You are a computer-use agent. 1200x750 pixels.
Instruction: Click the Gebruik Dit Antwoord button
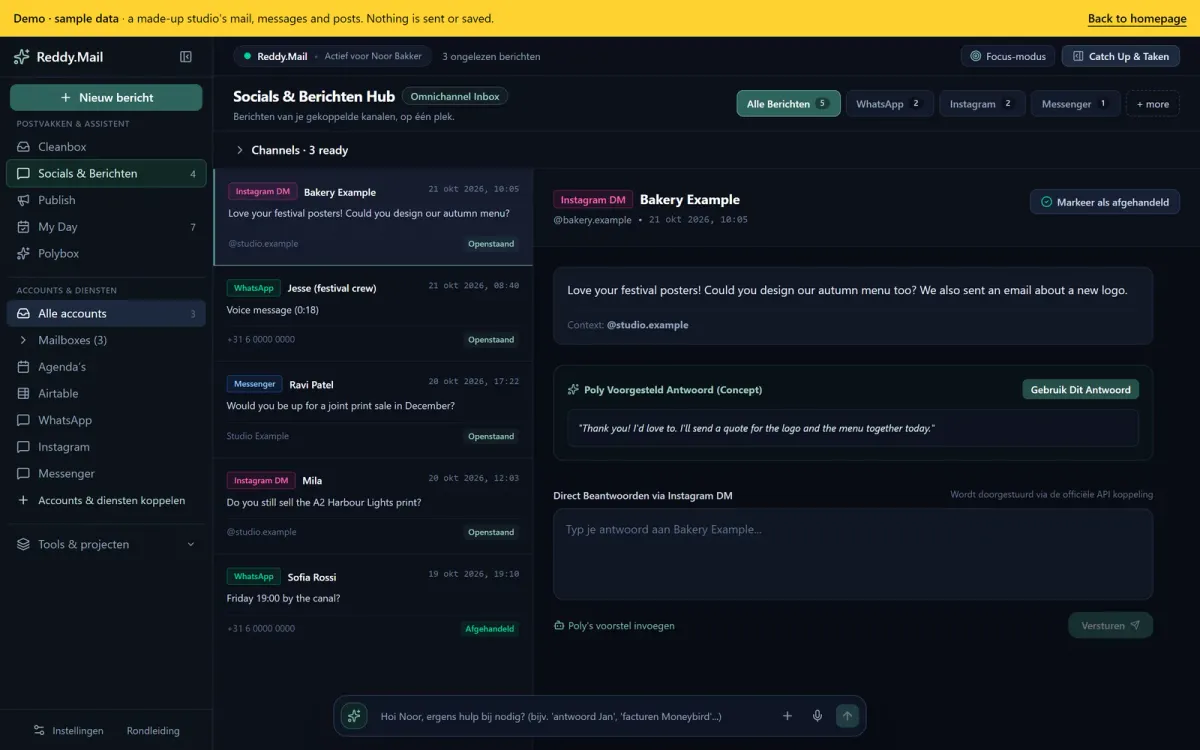coord(1081,390)
